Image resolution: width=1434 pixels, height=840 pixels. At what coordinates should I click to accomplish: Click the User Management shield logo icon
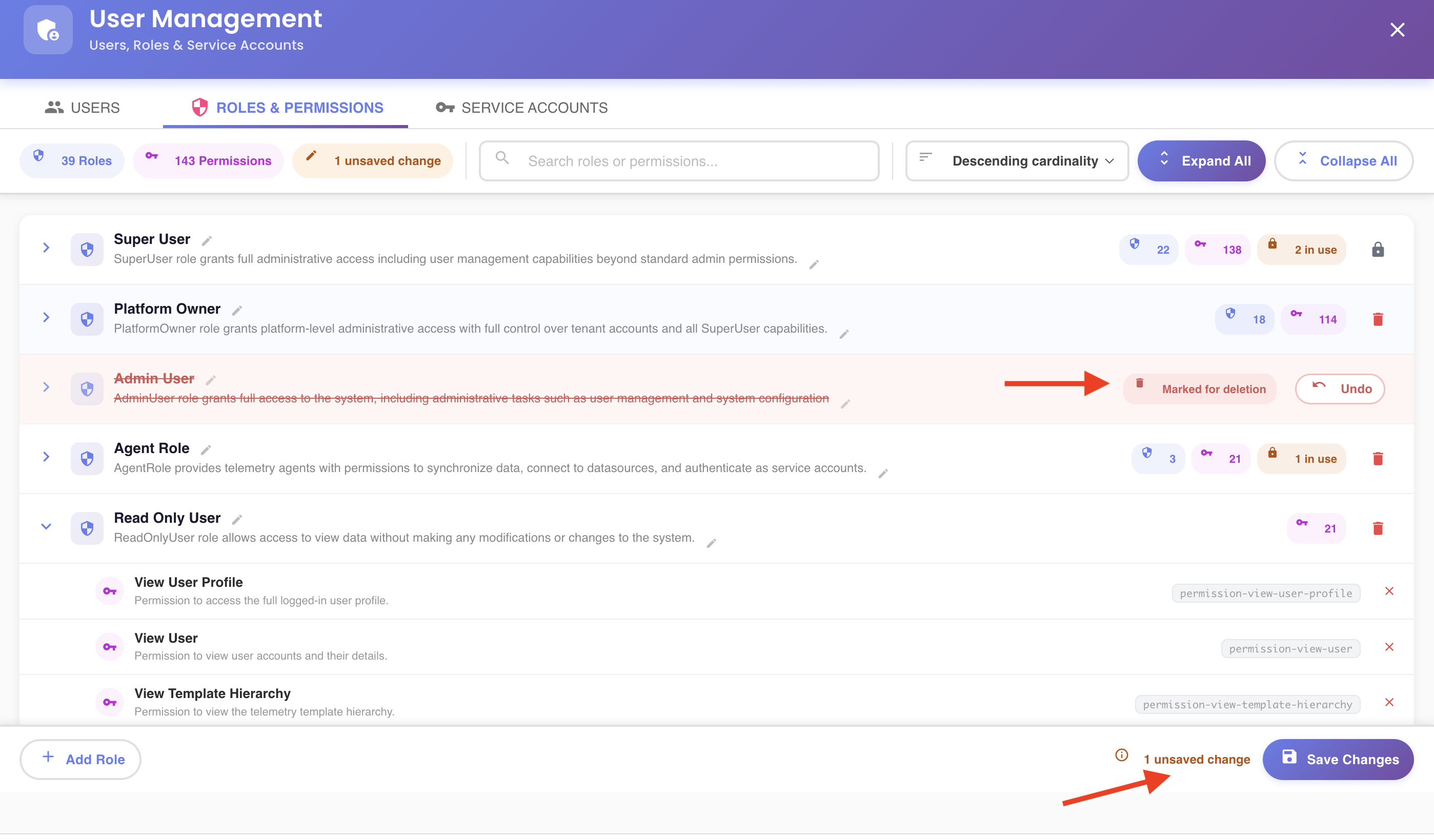click(48, 30)
